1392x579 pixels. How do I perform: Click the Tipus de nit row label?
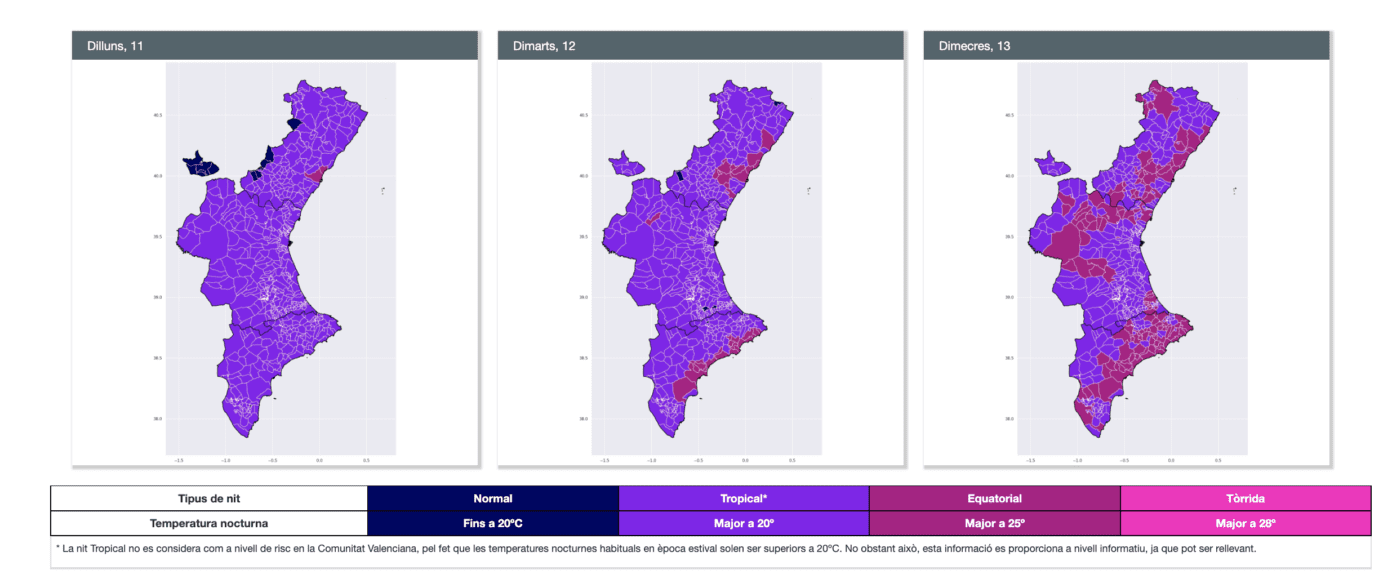[x=209, y=498]
